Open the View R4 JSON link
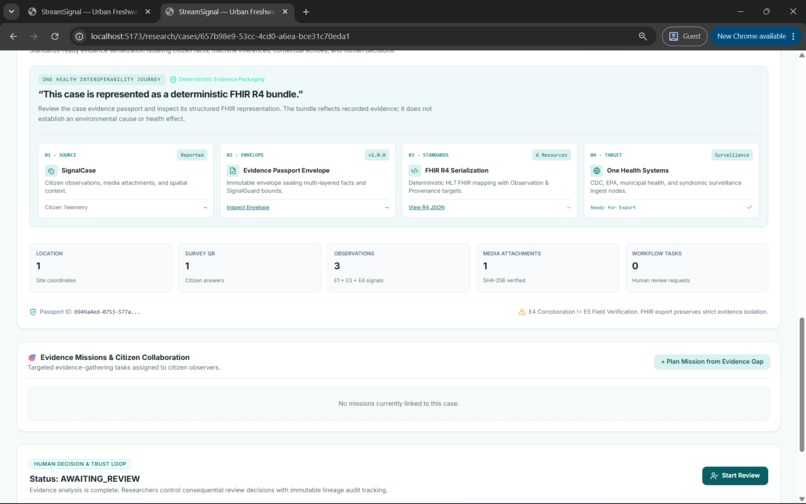Screen dimensions: 806x504 [x=427, y=208]
